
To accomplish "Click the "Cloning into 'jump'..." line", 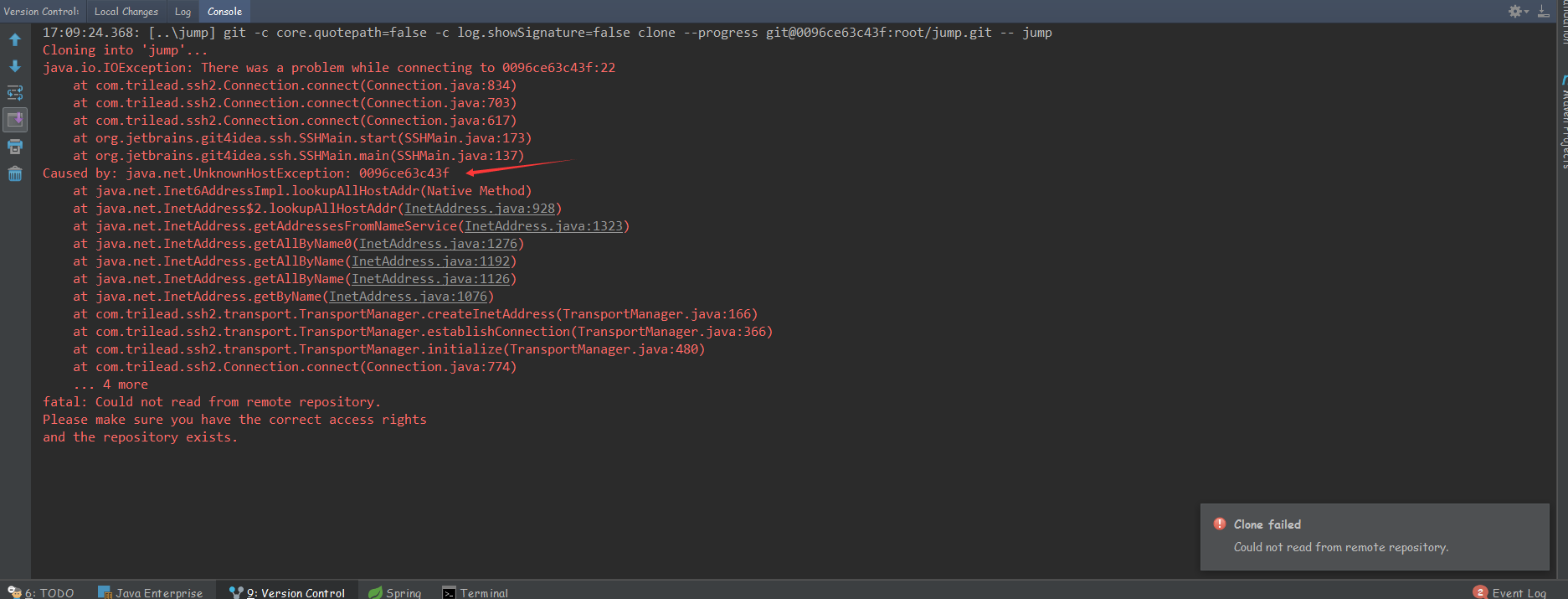I will coord(126,50).
